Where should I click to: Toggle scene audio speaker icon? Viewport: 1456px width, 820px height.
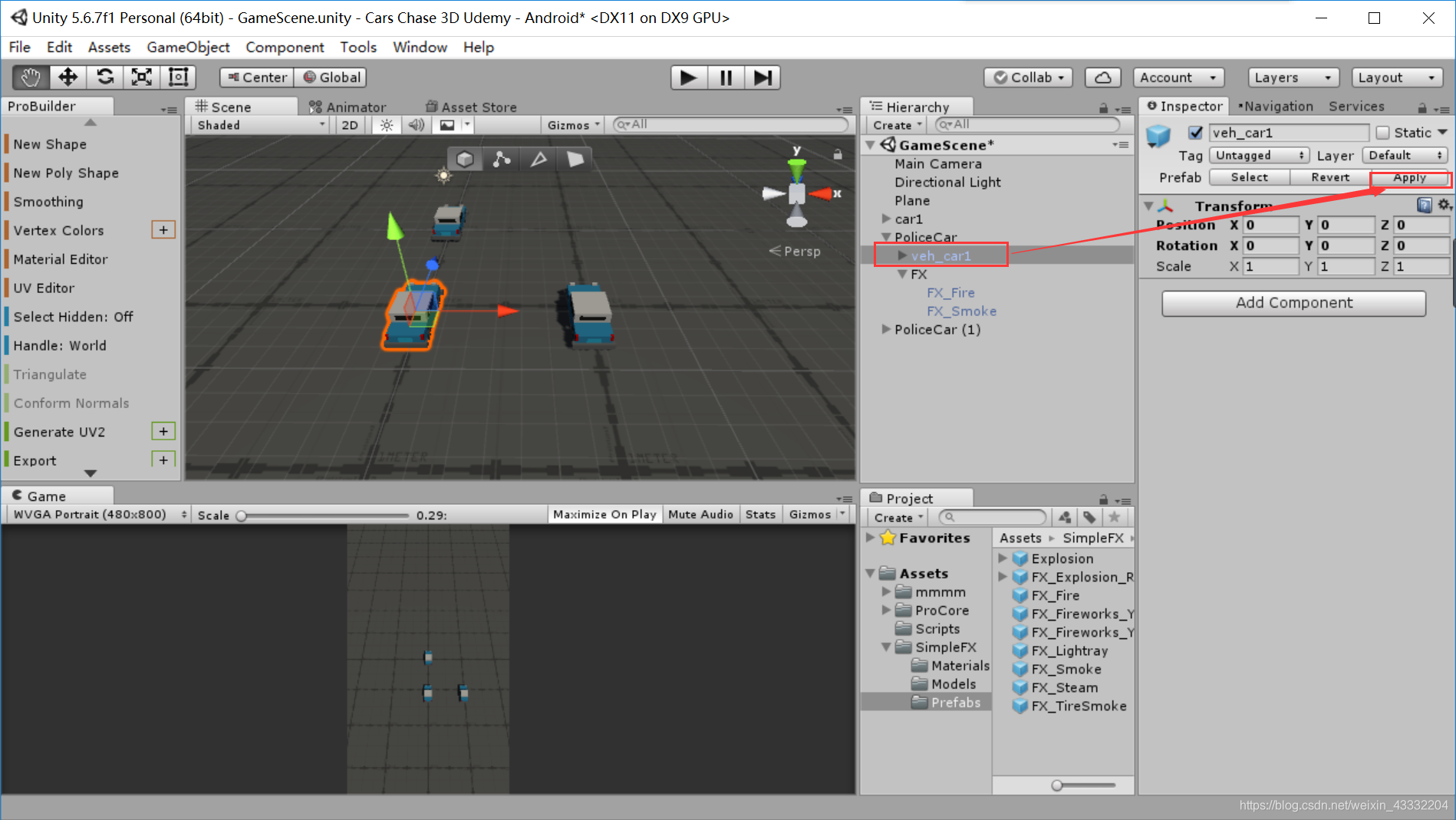coord(416,125)
